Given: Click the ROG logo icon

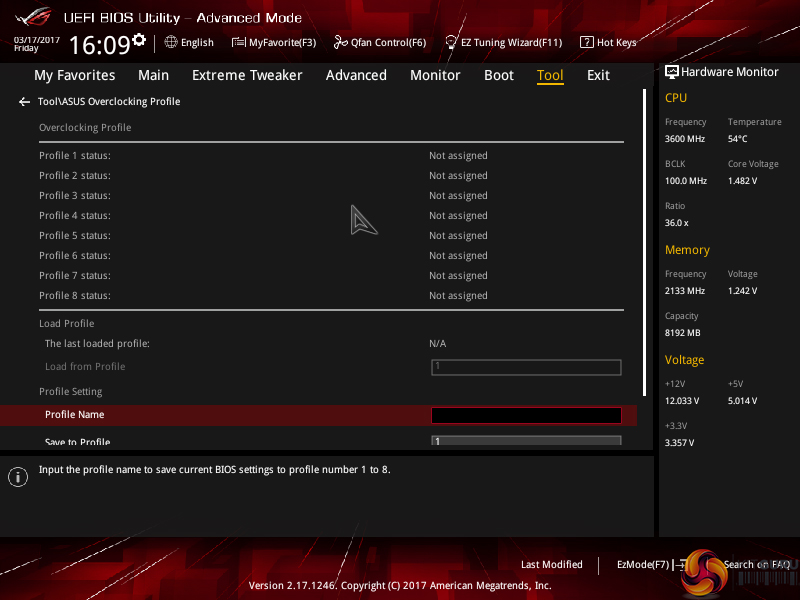Looking at the screenshot, I should (34, 18).
